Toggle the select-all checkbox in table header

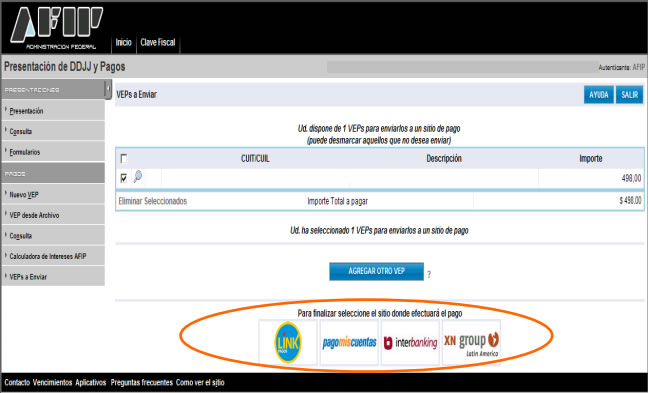124,159
